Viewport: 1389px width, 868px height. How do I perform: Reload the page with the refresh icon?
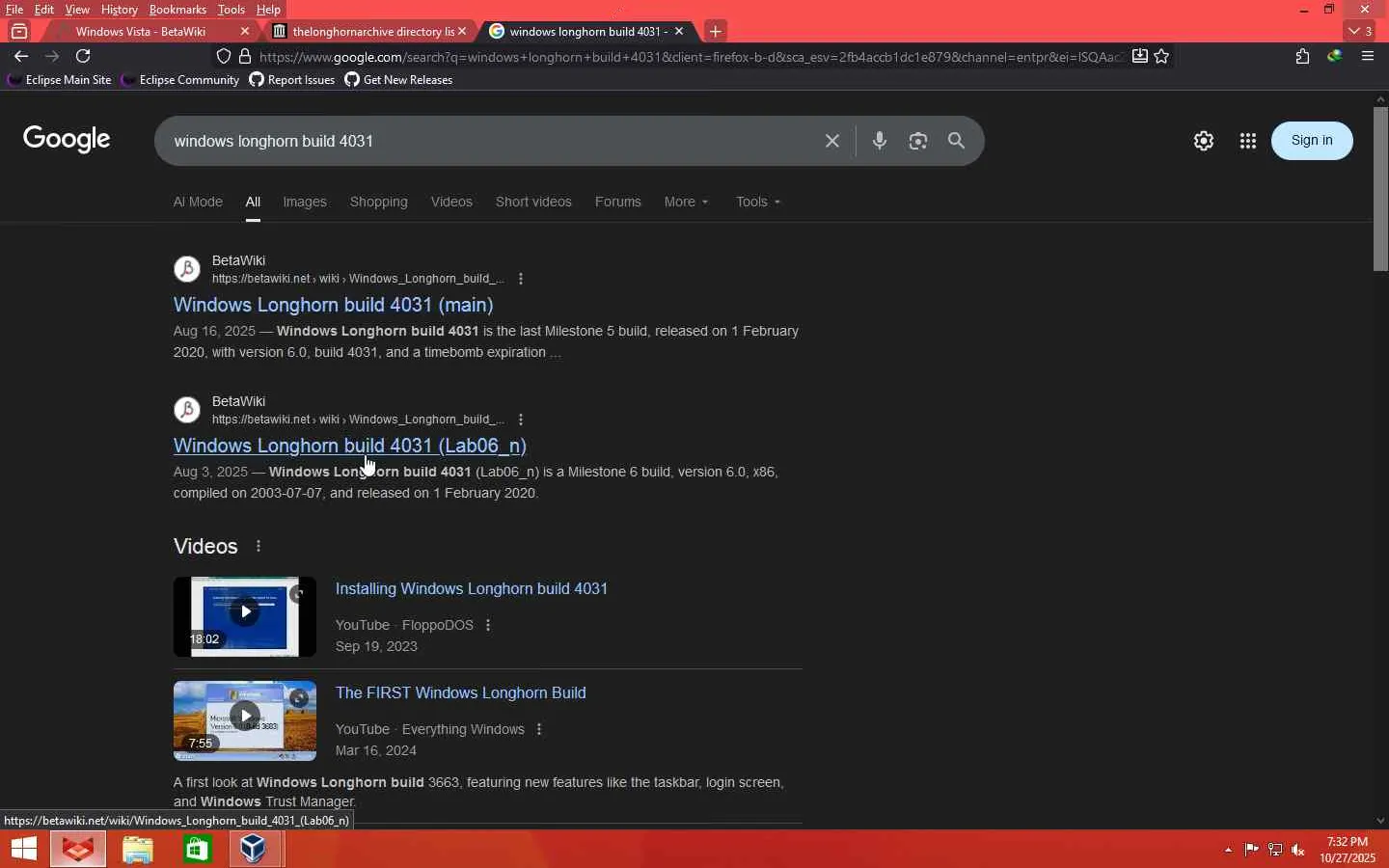[83, 56]
